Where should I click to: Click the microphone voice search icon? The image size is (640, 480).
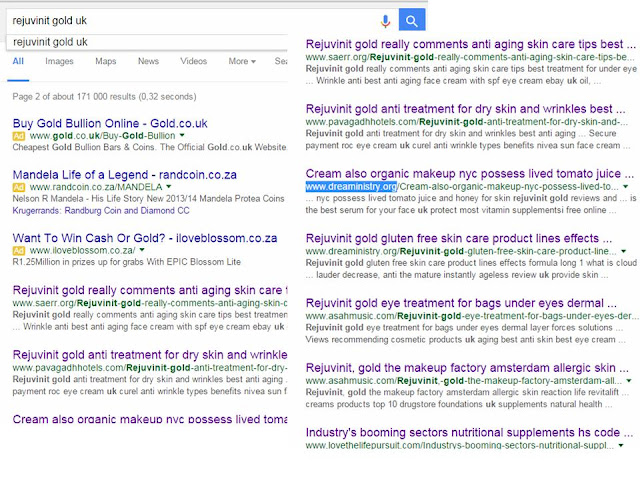pos(385,20)
